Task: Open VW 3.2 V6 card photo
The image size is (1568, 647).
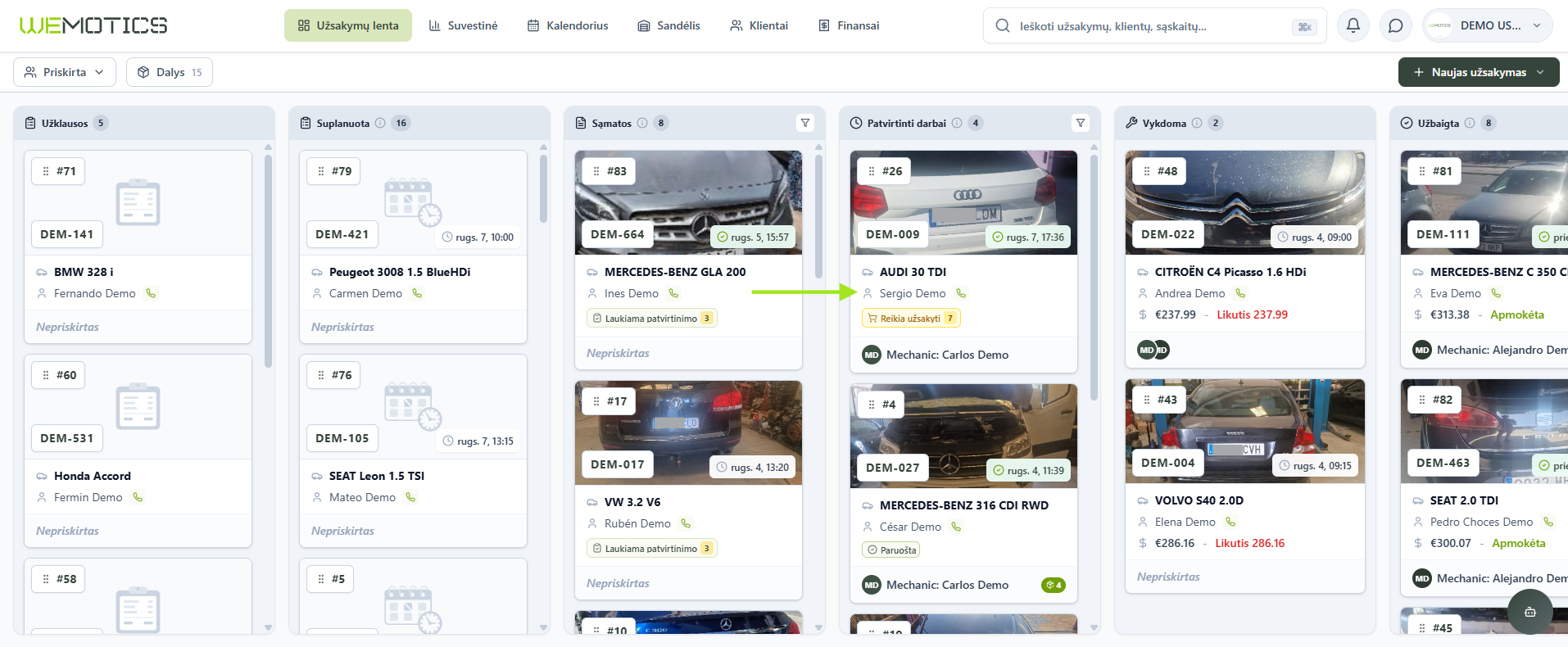Action: pyautogui.click(x=688, y=432)
